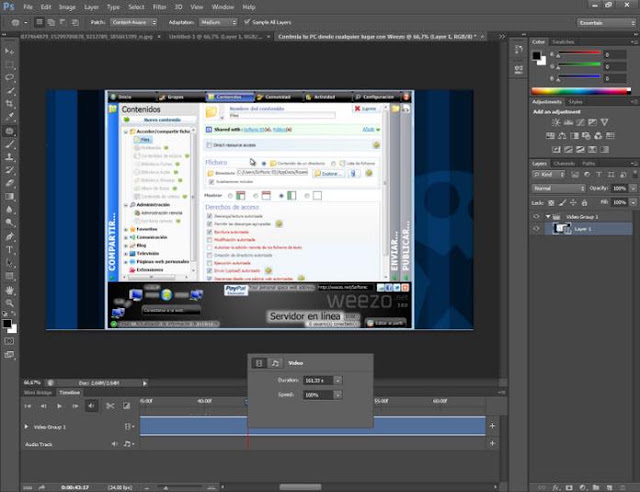
Task: Select the Zoom tool in toolbar
Action: [x=9, y=303]
